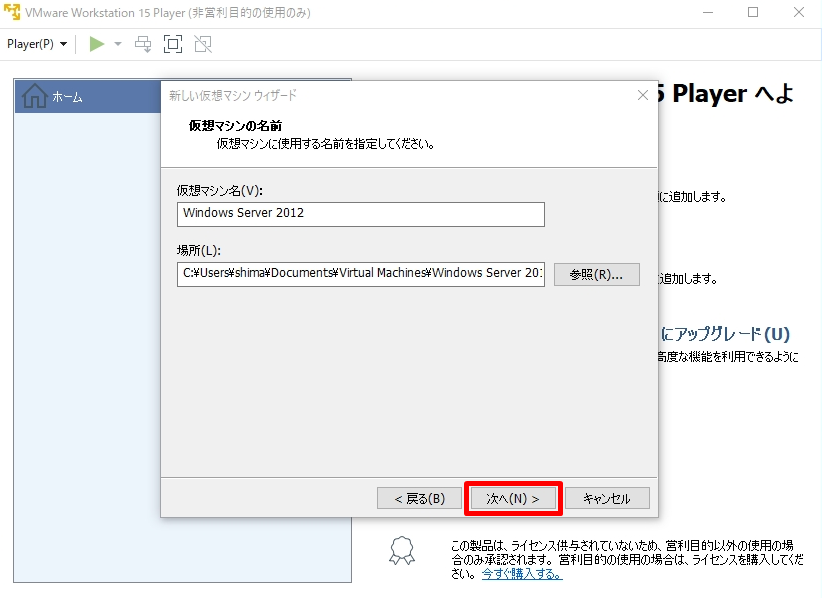Open the 今すぐ購入する purchase link
The image size is (822, 598).
(522, 574)
